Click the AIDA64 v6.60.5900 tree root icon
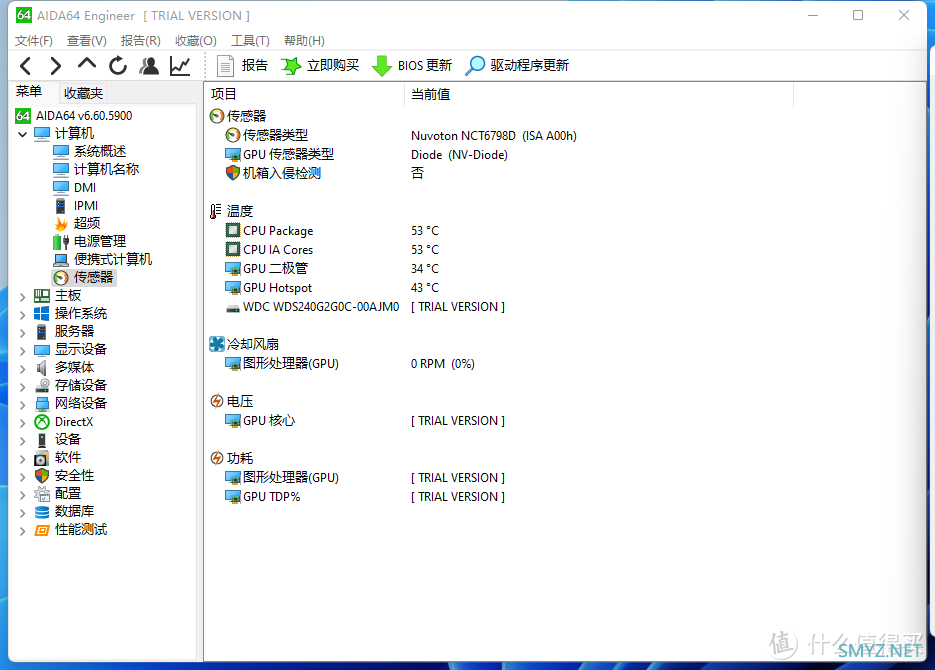 point(23,116)
